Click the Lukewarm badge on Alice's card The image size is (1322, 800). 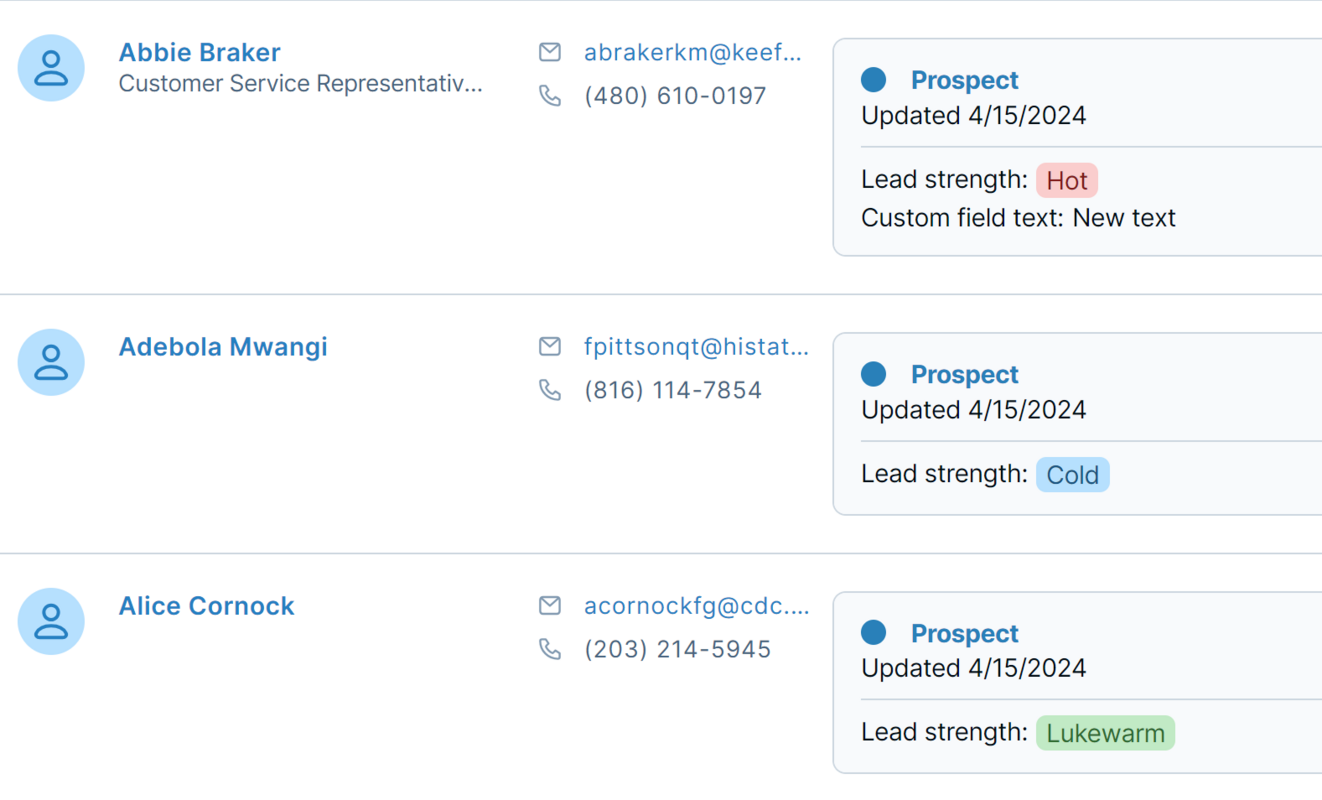1105,732
